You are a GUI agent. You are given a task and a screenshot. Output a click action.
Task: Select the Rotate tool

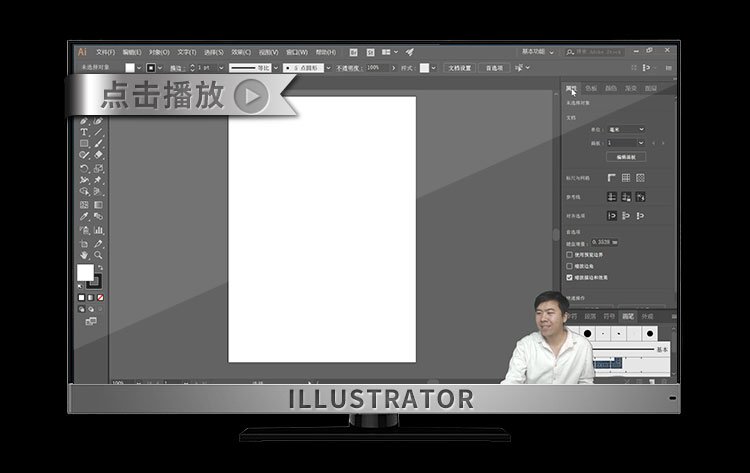[x=84, y=168]
